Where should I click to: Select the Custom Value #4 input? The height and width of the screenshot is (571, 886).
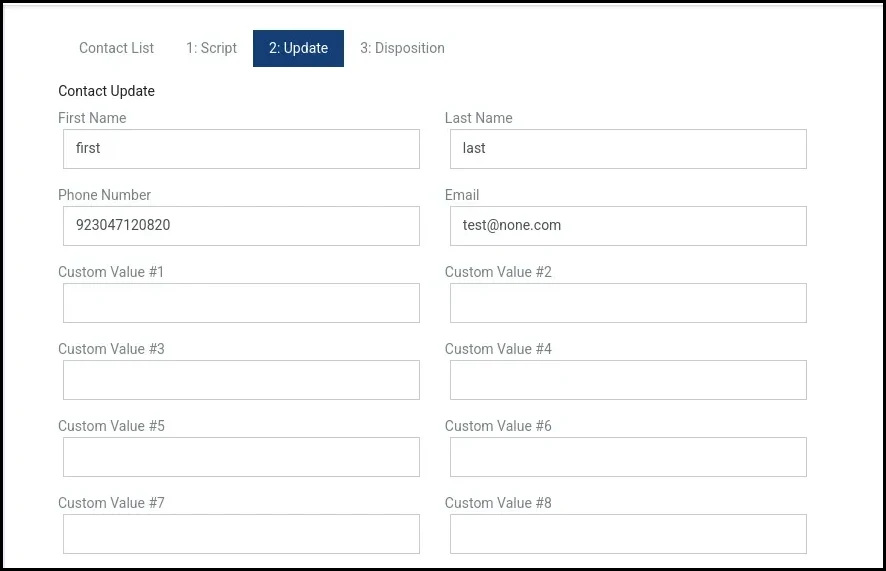(628, 380)
